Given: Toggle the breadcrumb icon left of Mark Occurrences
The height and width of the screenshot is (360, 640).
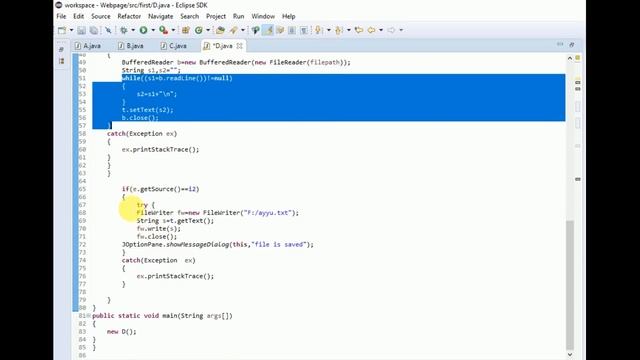Looking at the screenshot, I should click(256, 30).
